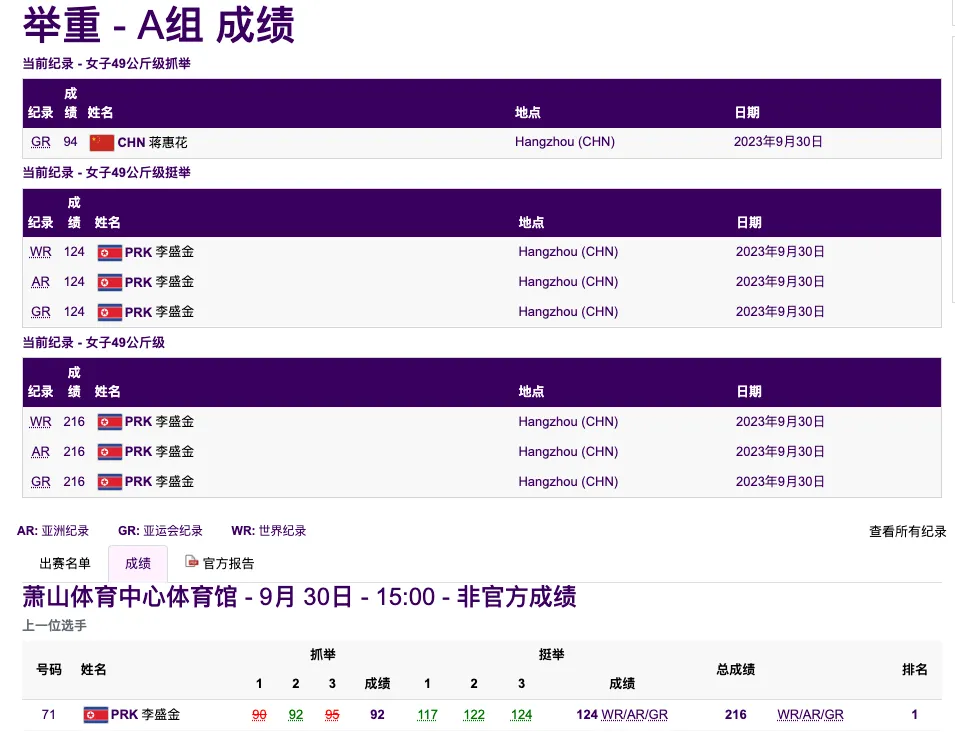Click PRK flag in 挺举 AR record row
The image size is (955, 732).
[109, 282]
